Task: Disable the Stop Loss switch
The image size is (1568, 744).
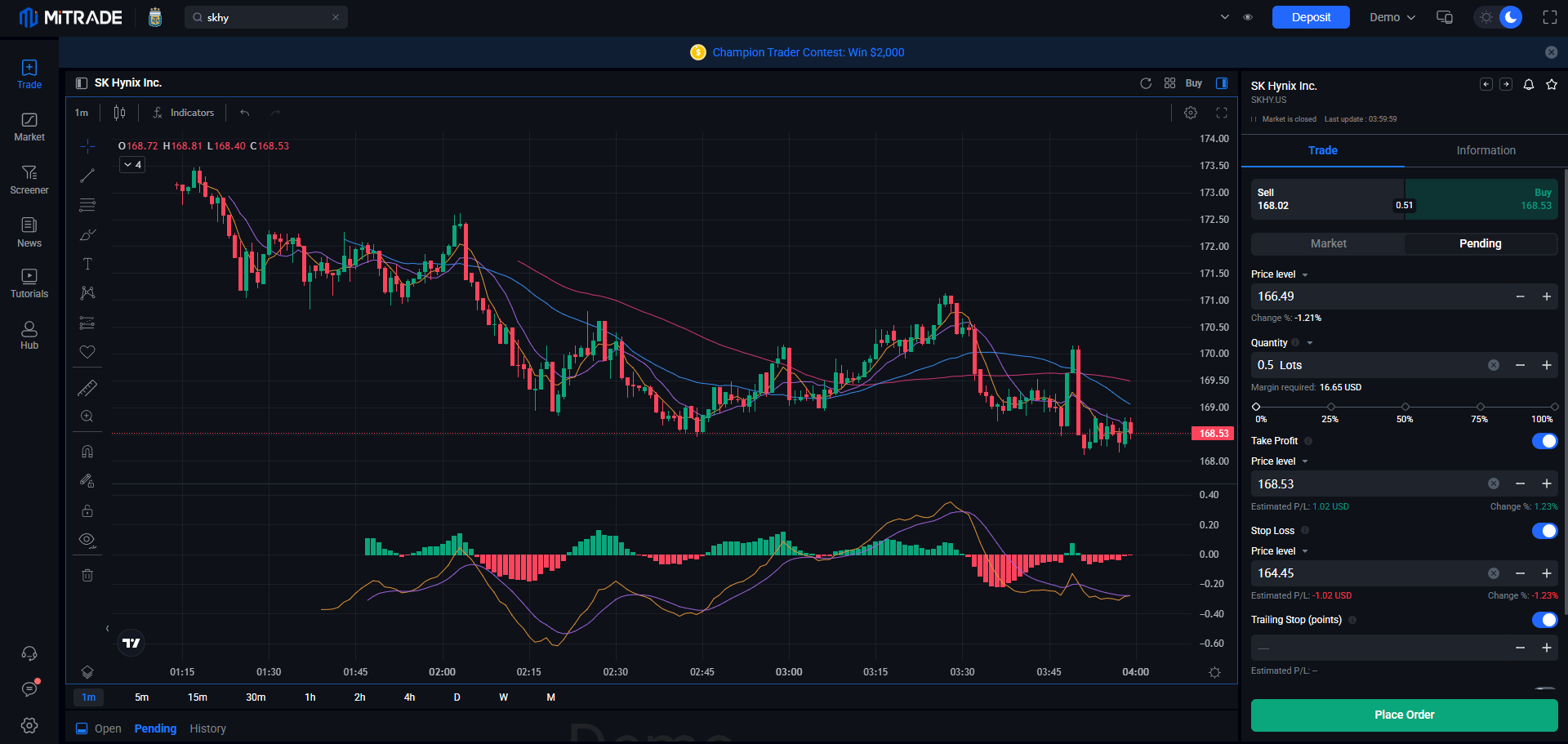Action: (x=1544, y=531)
